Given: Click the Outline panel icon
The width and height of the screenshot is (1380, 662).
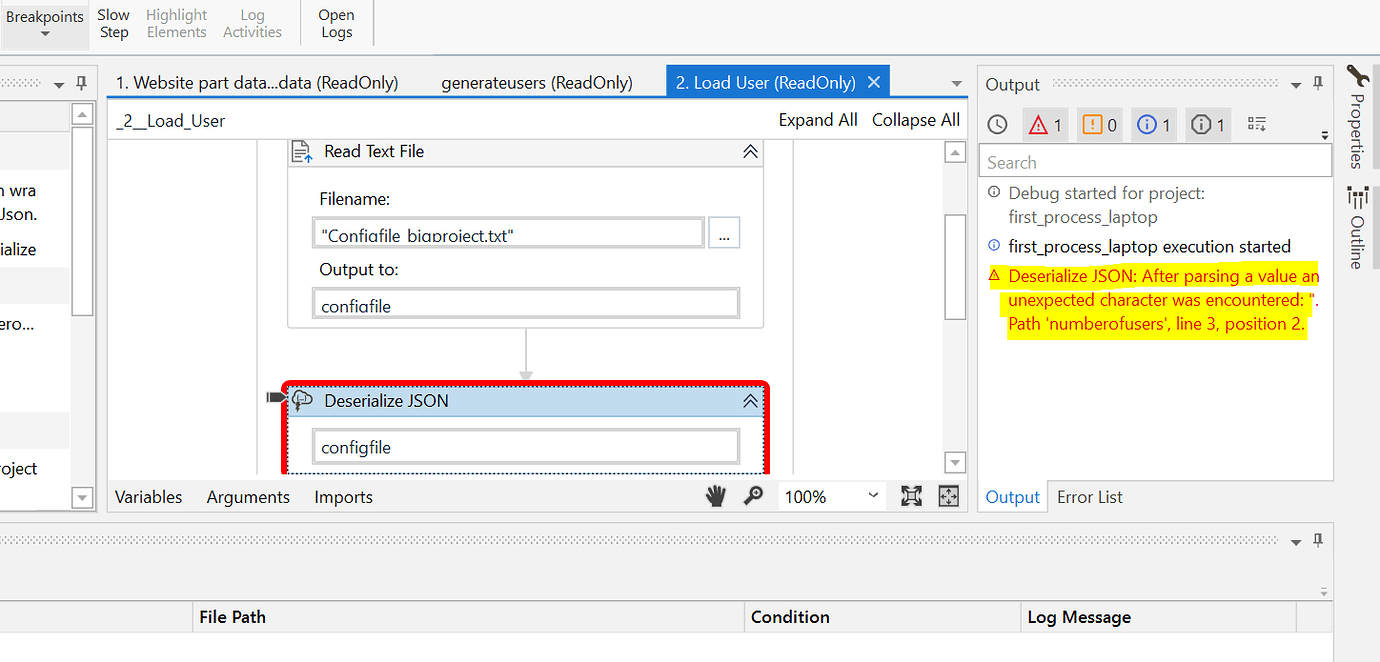Looking at the screenshot, I should point(1356,196).
